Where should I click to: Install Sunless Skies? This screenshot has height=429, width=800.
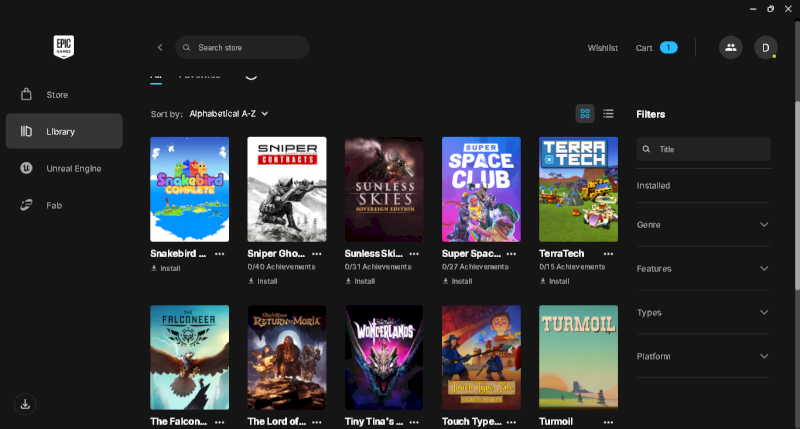point(360,281)
